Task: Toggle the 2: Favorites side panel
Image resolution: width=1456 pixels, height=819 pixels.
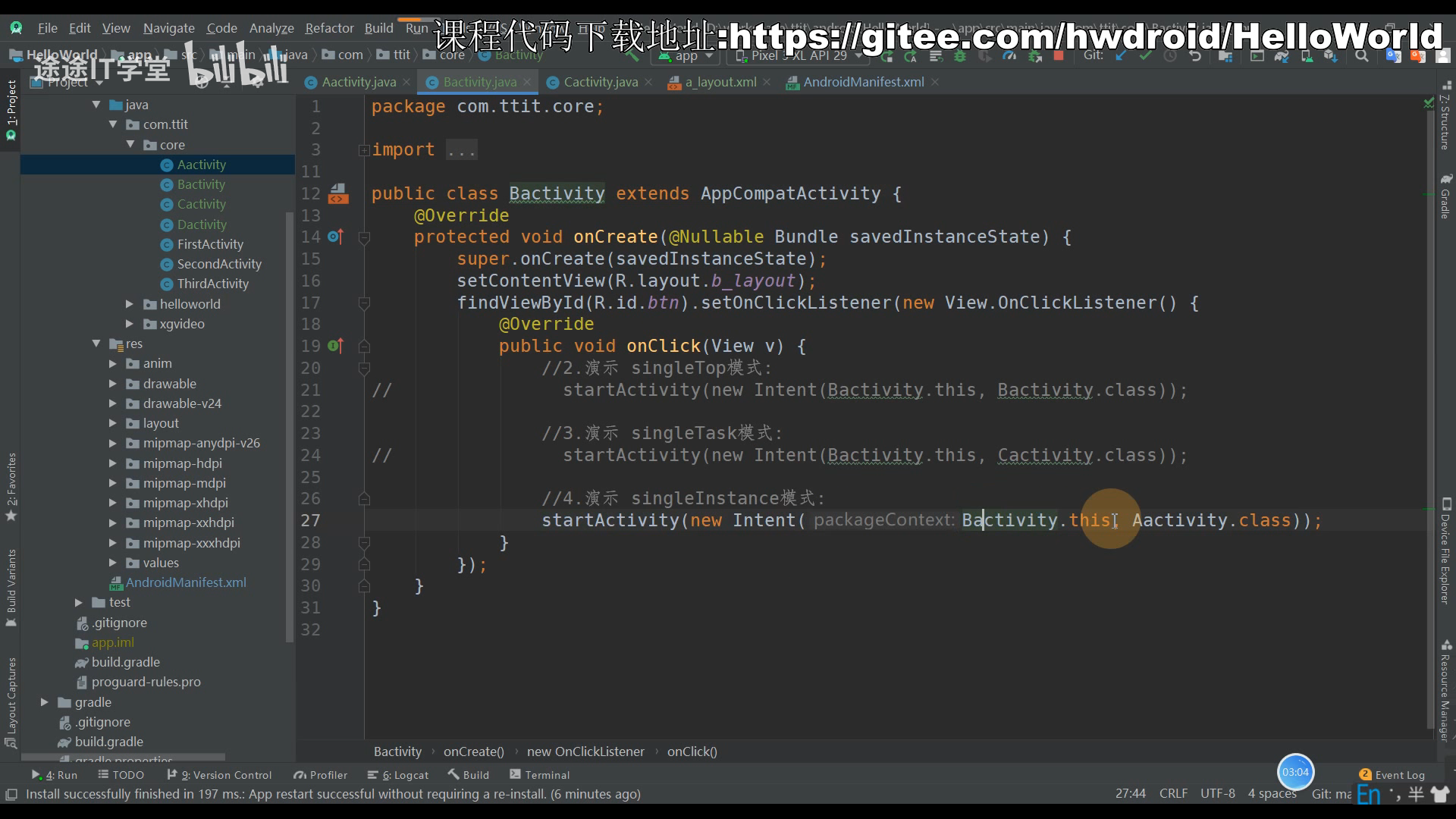Action: (x=11, y=487)
